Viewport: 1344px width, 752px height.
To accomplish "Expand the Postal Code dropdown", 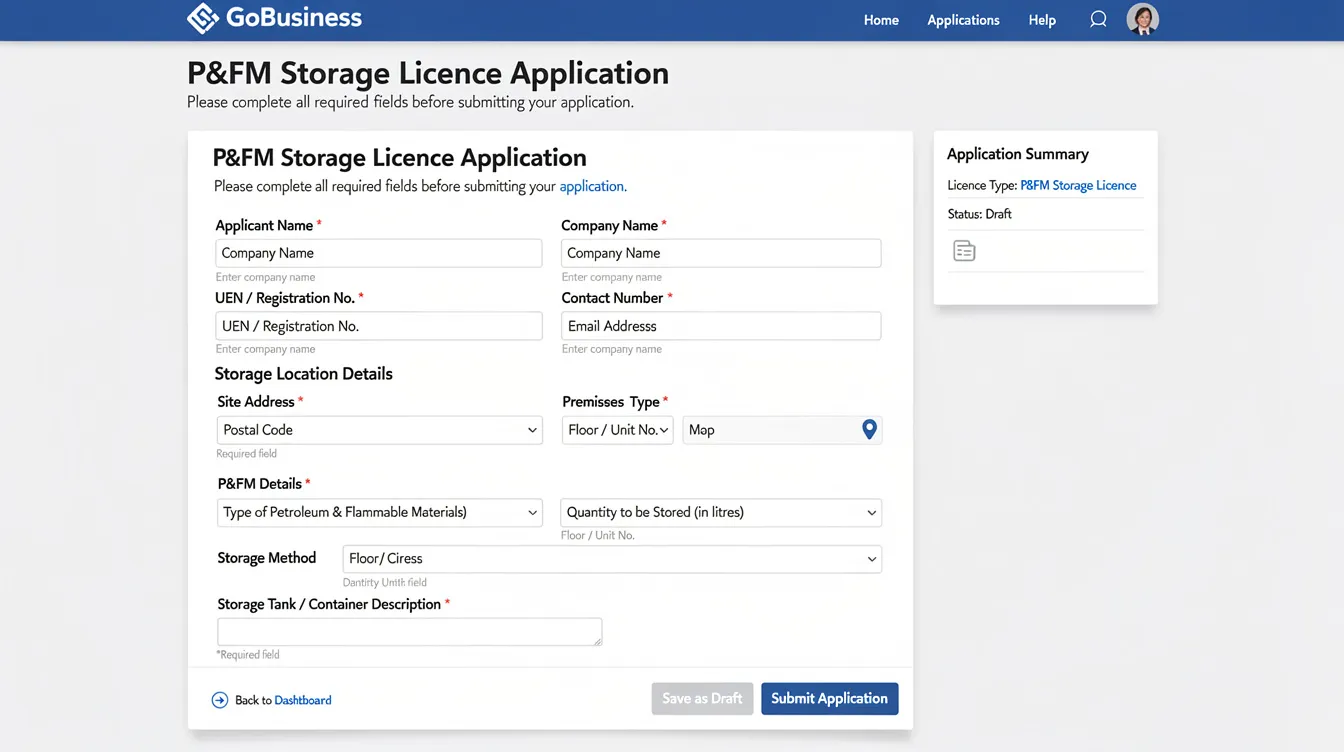I will (x=380, y=430).
